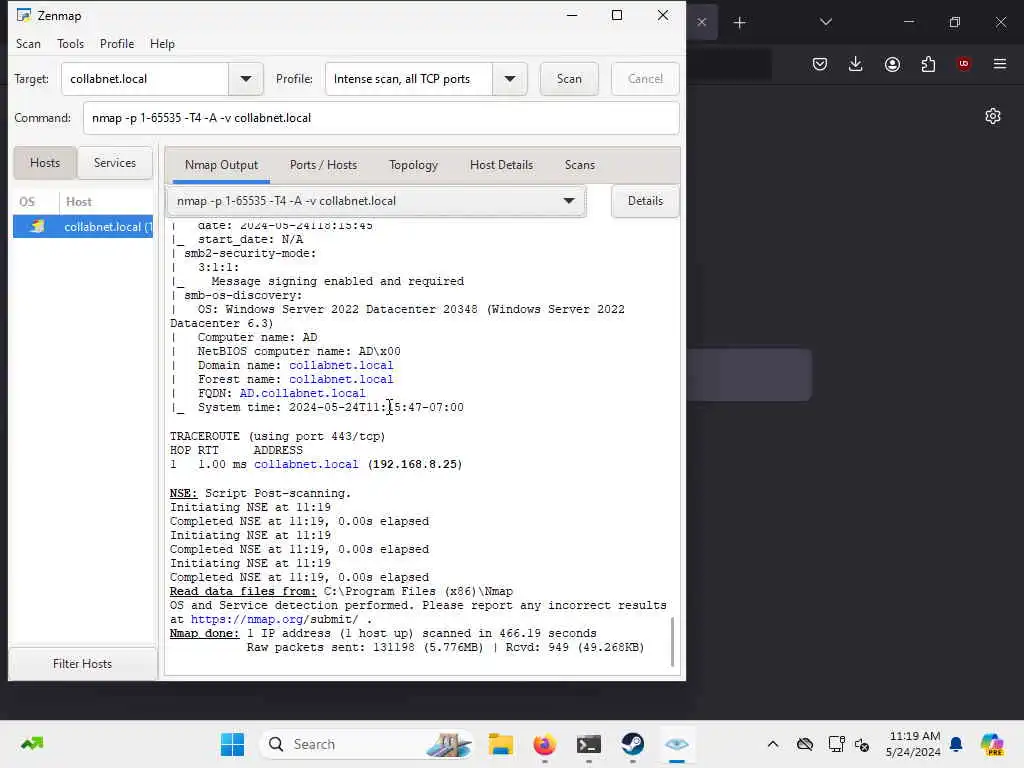The height and width of the screenshot is (768, 1024).
Task: Switch to the Nmap Output tab
Action: click(x=221, y=165)
